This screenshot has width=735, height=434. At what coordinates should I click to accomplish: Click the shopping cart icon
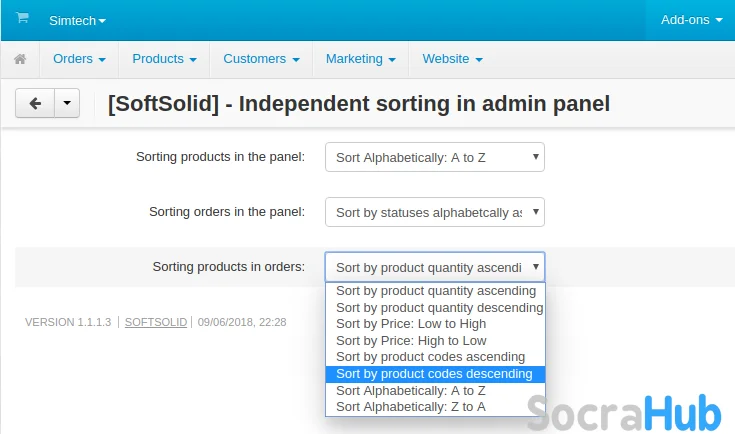click(x=22, y=18)
